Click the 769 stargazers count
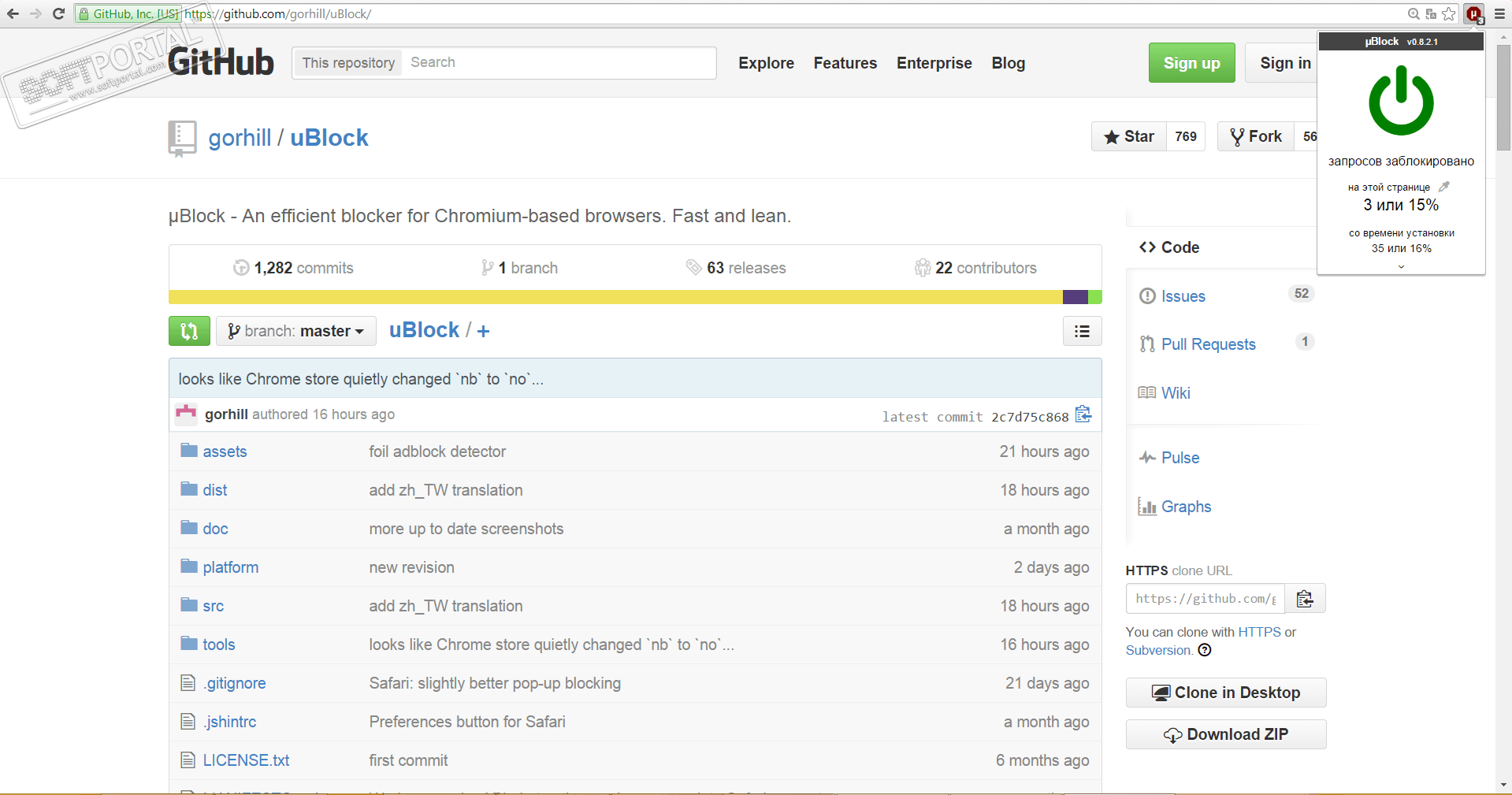This screenshot has height=795, width=1512. click(x=1186, y=136)
